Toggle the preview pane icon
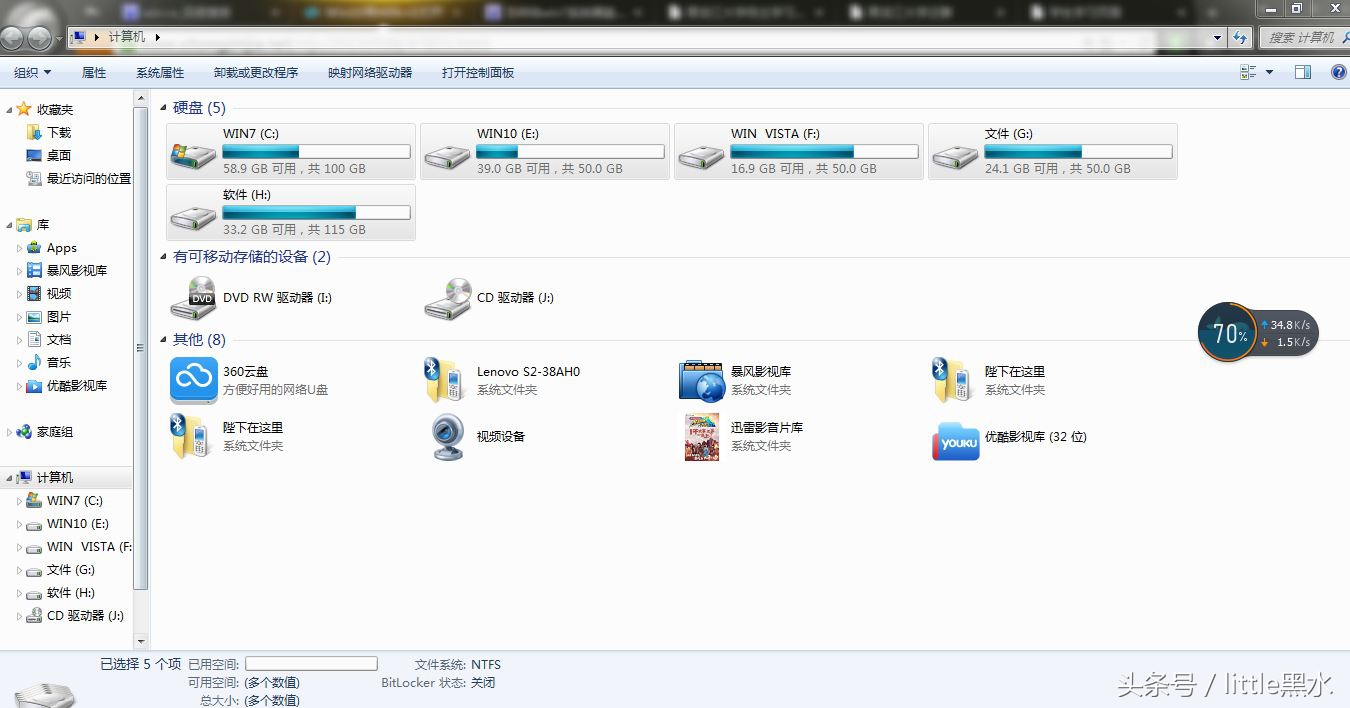 [1302, 72]
